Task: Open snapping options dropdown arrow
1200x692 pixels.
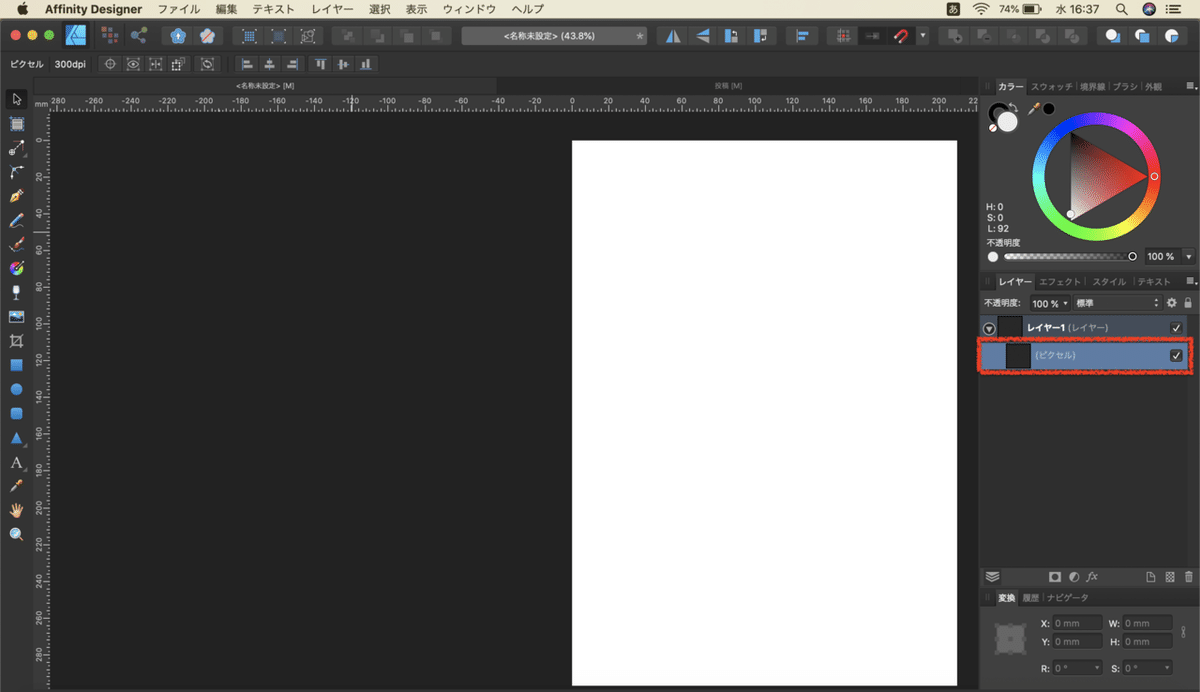Action: 922,36
